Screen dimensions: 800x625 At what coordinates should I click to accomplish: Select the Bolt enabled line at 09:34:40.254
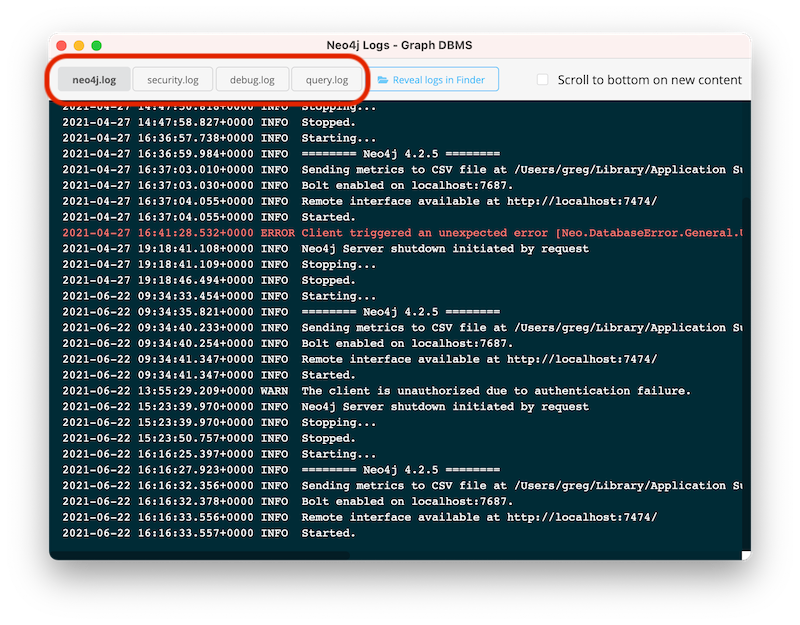pos(288,343)
